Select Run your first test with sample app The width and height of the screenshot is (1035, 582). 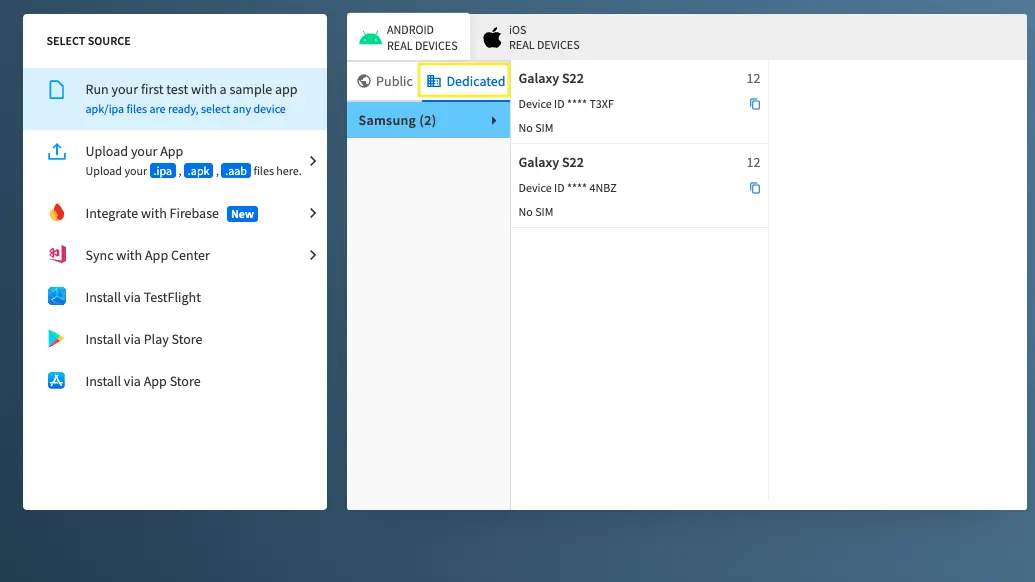pos(175,98)
